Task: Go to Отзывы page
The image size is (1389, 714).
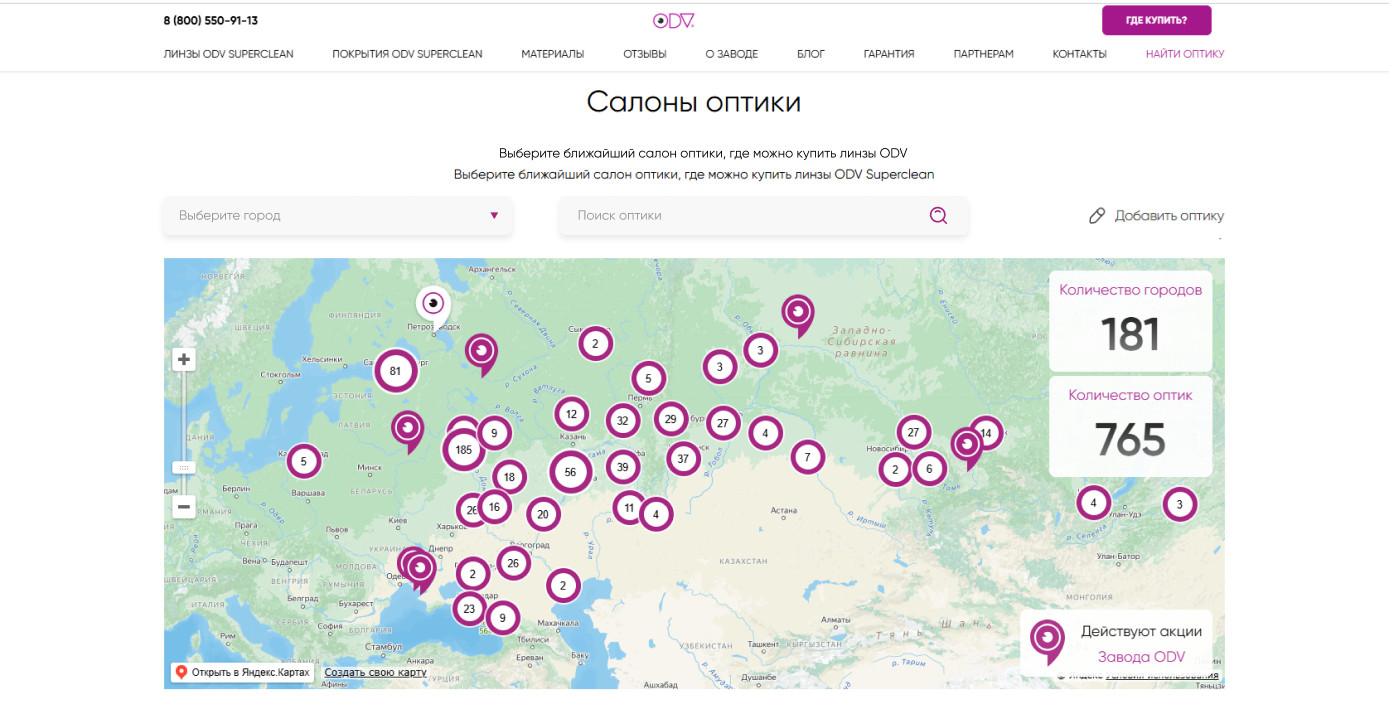Action: 645,54
